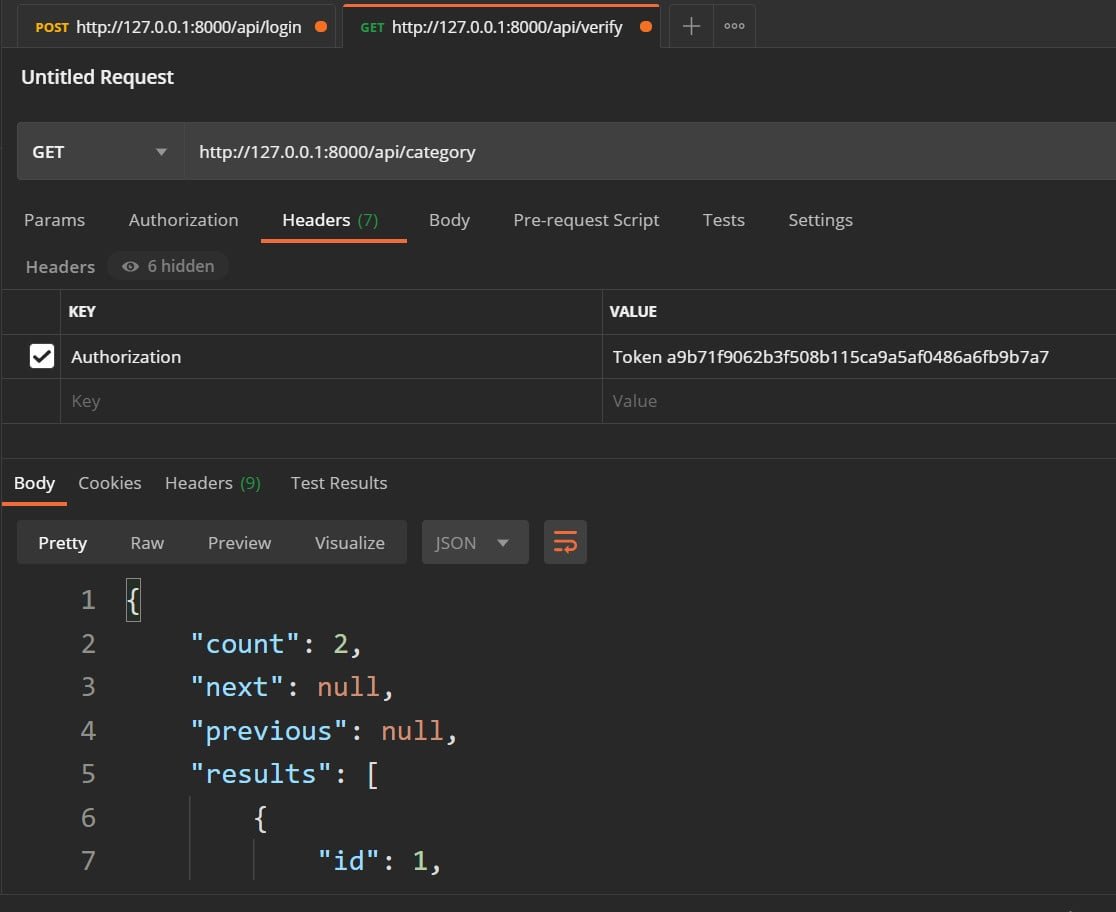
Task: Open the Pre-request Script tab
Action: pyautogui.click(x=586, y=220)
